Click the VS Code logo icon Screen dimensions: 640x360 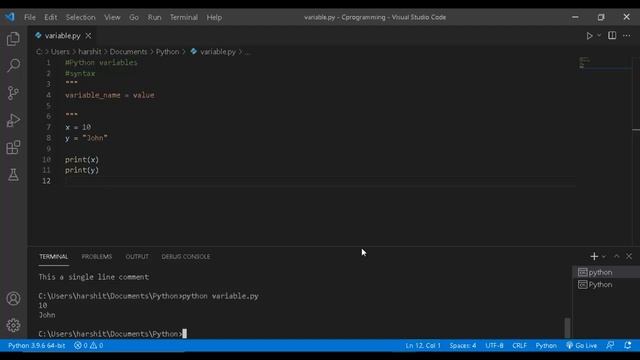(x=10, y=17)
